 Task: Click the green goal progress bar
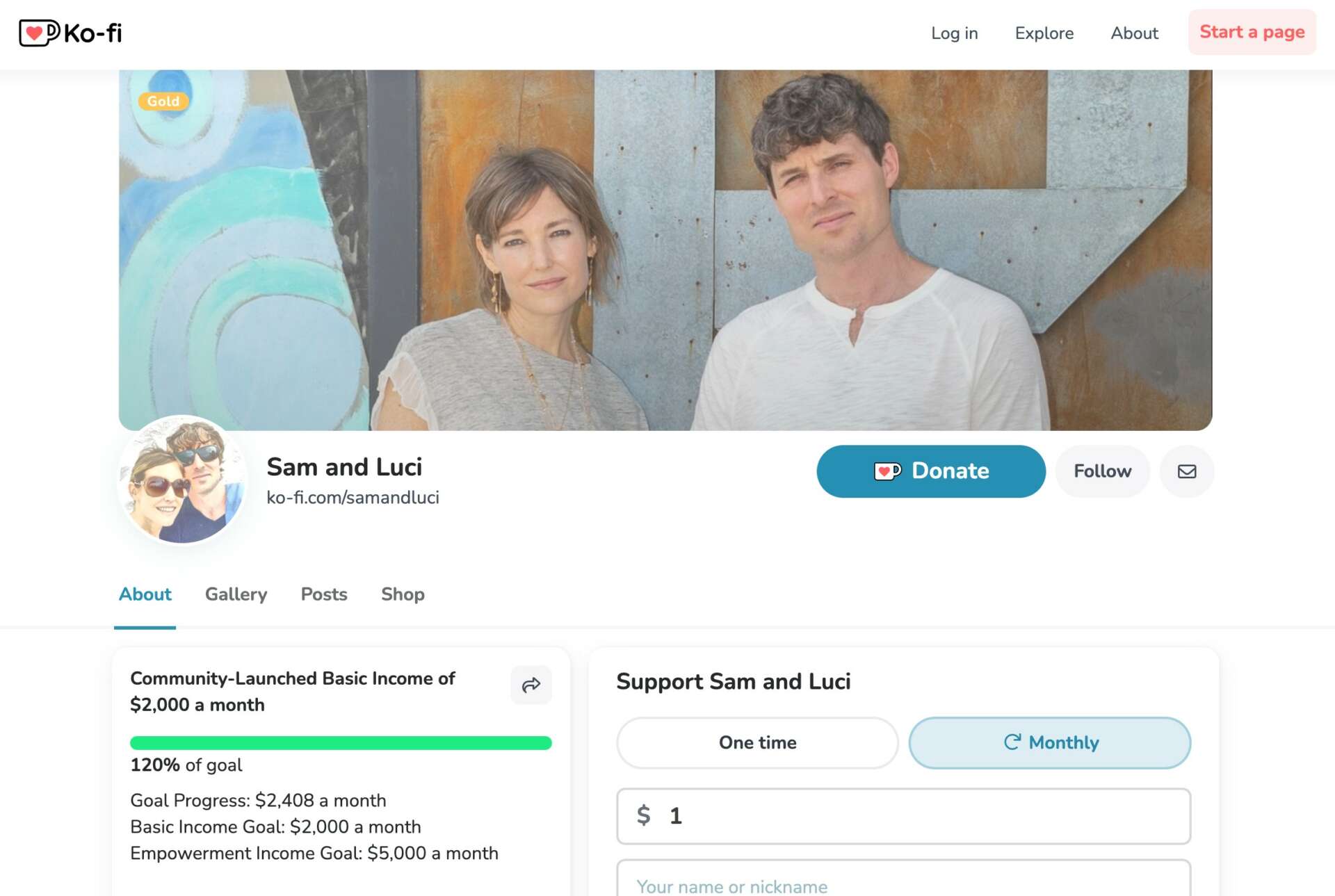(x=341, y=743)
